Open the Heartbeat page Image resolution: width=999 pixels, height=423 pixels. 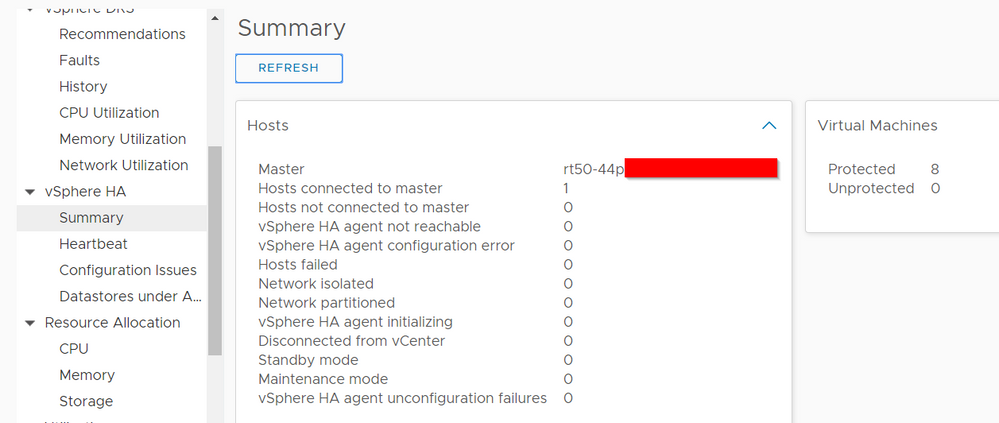click(x=93, y=244)
